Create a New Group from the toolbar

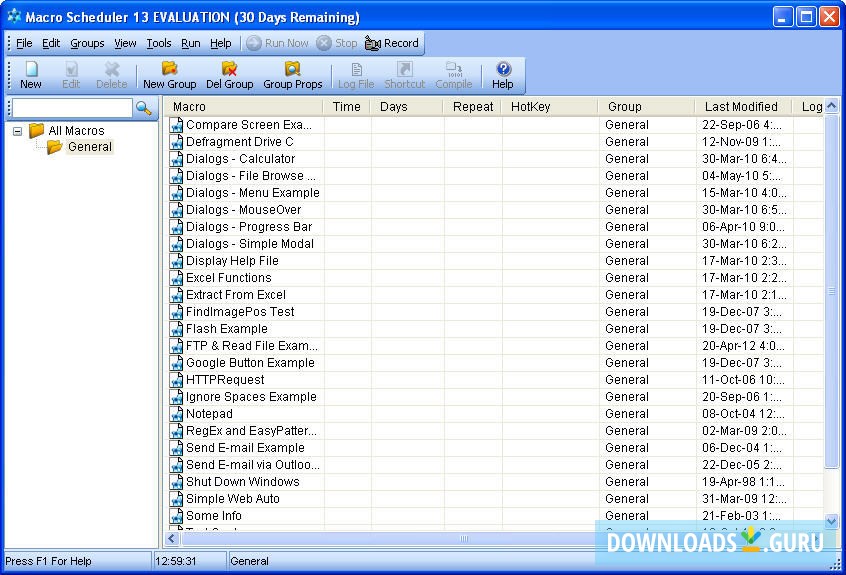pyautogui.click(x=169, y=75)
